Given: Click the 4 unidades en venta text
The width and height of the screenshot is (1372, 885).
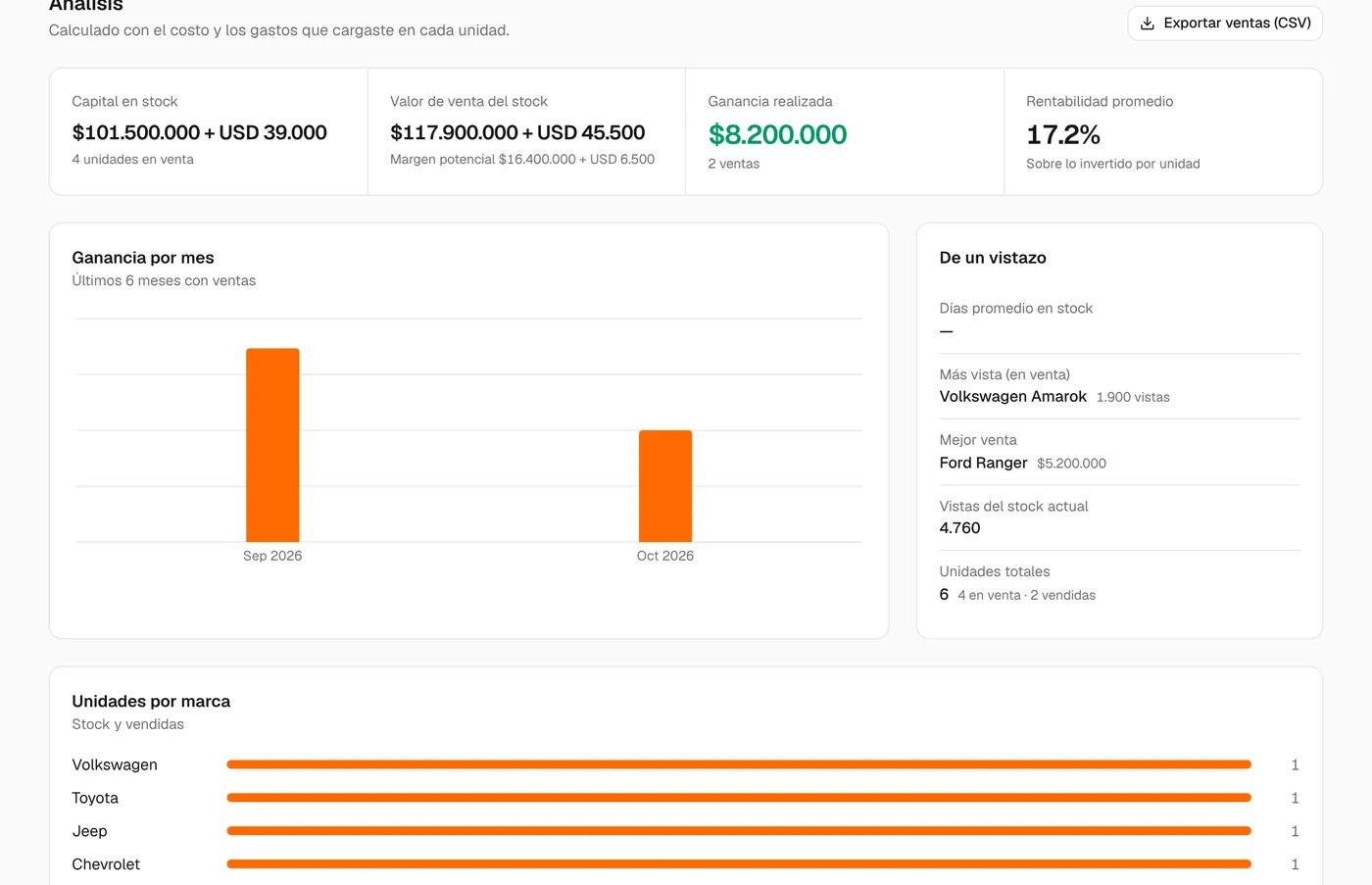Looking at the screenshot, I should pyautogui.click(x=132, y=159).
